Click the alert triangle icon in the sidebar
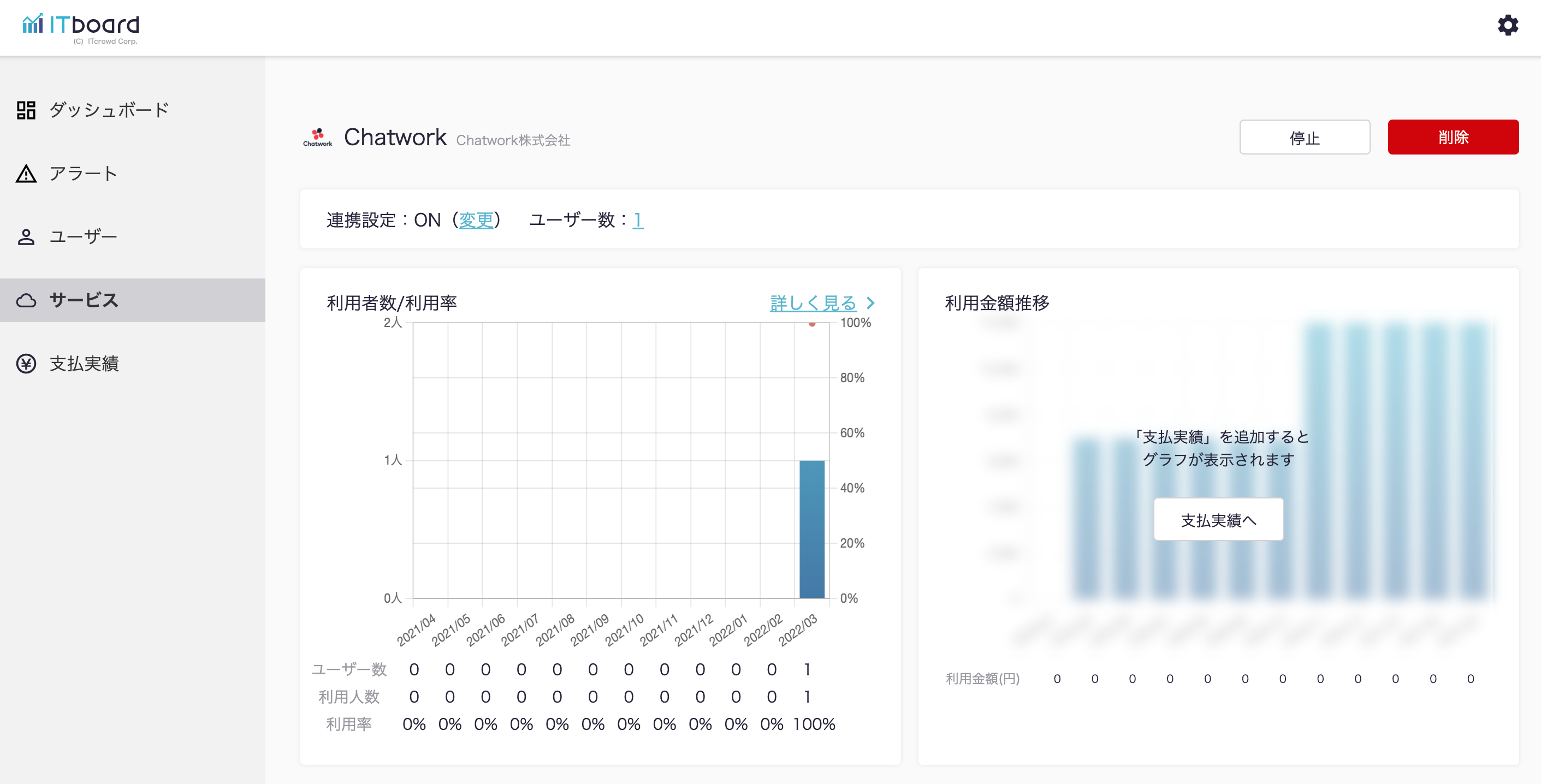 point(26,174)
